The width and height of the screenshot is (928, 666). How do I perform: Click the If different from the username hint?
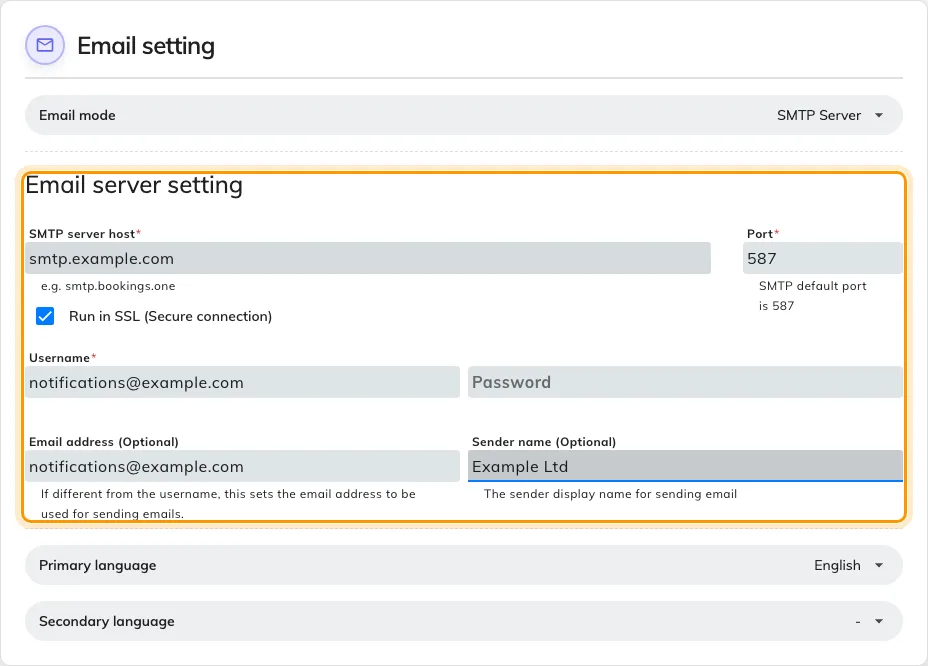[228, 504]
